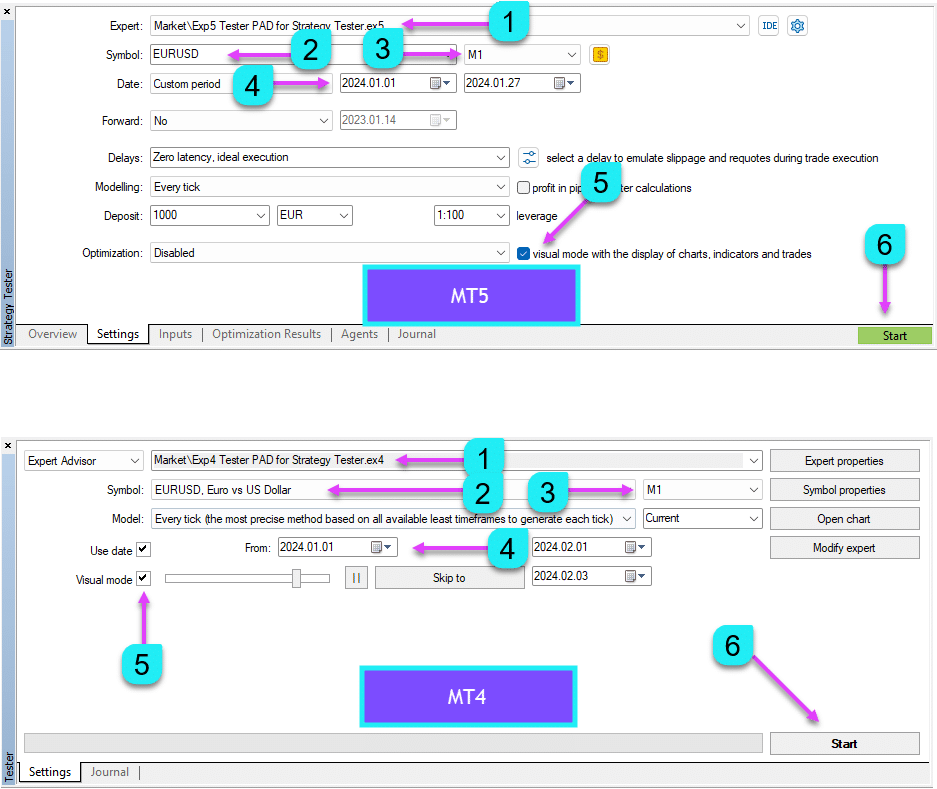
Task: Click the Expert properties button
Action: pos(844,461)
